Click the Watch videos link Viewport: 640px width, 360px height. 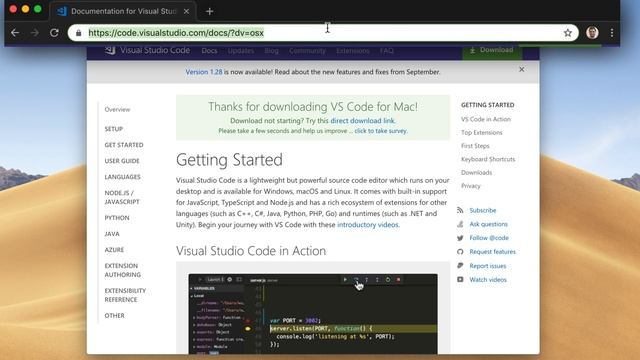pos(488,280)
